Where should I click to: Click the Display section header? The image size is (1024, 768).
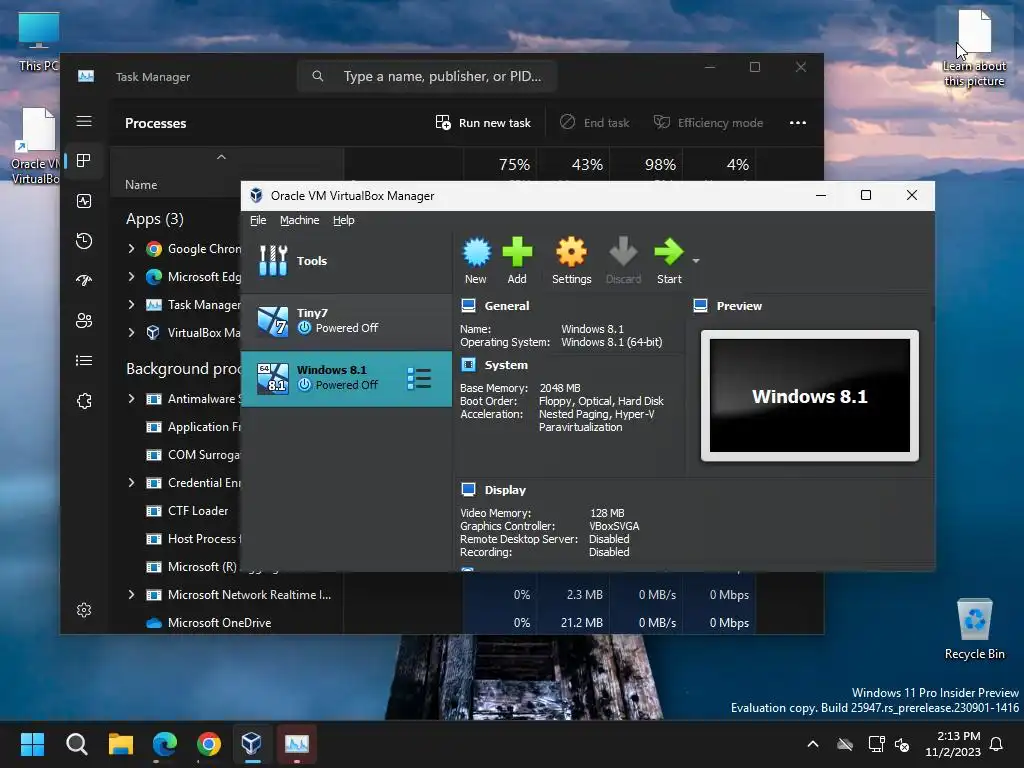tap(504, 490)
